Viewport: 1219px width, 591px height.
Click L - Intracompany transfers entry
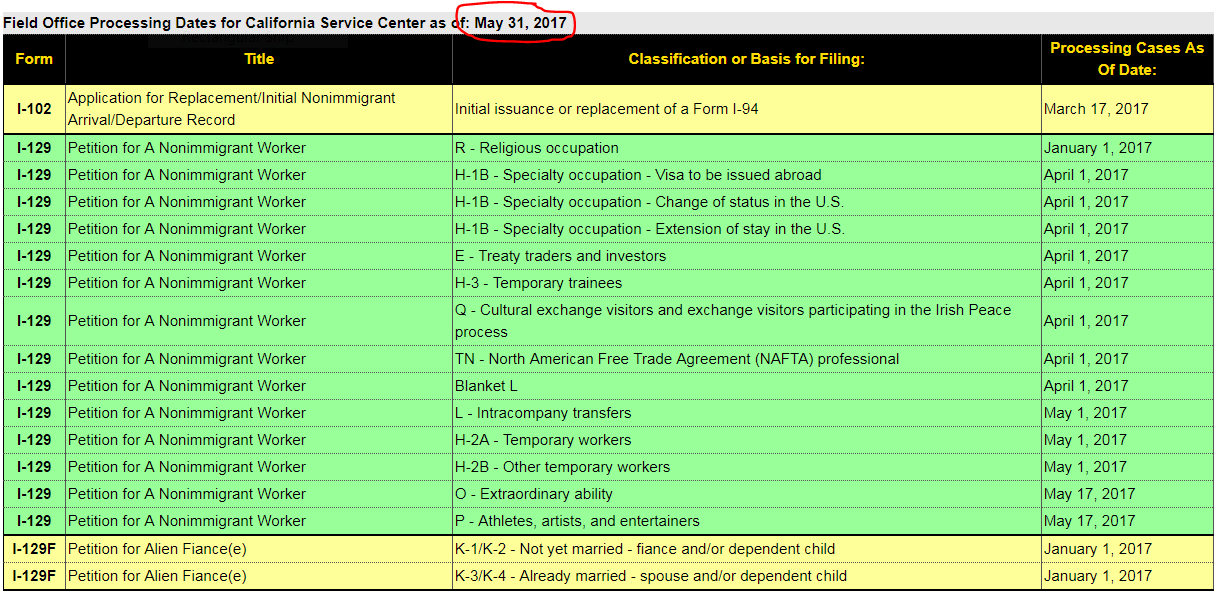pos(543,413)
